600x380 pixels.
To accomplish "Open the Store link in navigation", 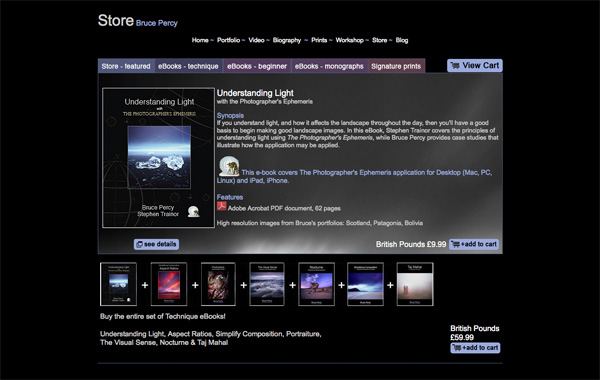I will click(x=379, y=40).
